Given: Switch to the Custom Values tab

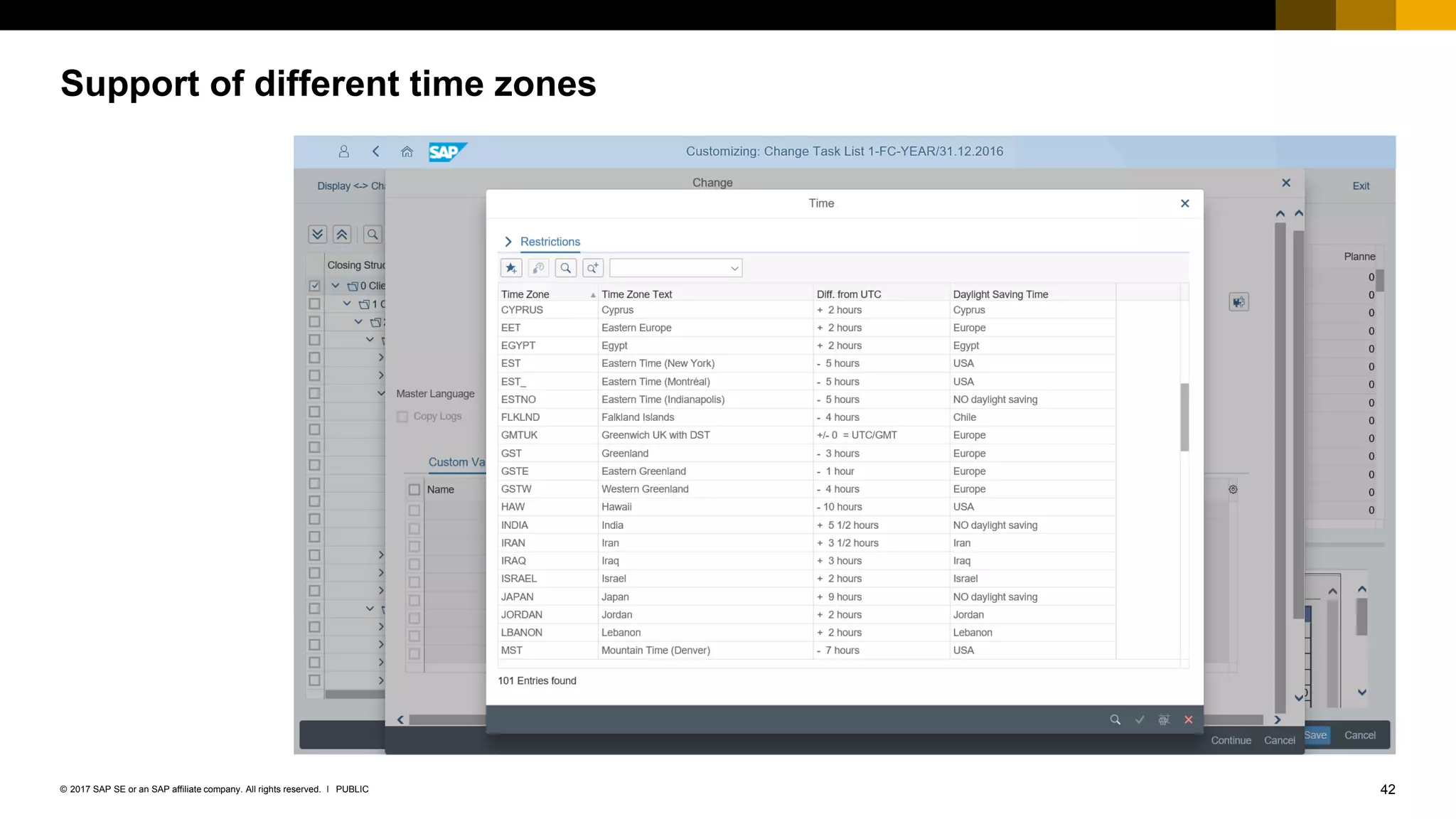Looking at the screenshot, I should (456, 462).
